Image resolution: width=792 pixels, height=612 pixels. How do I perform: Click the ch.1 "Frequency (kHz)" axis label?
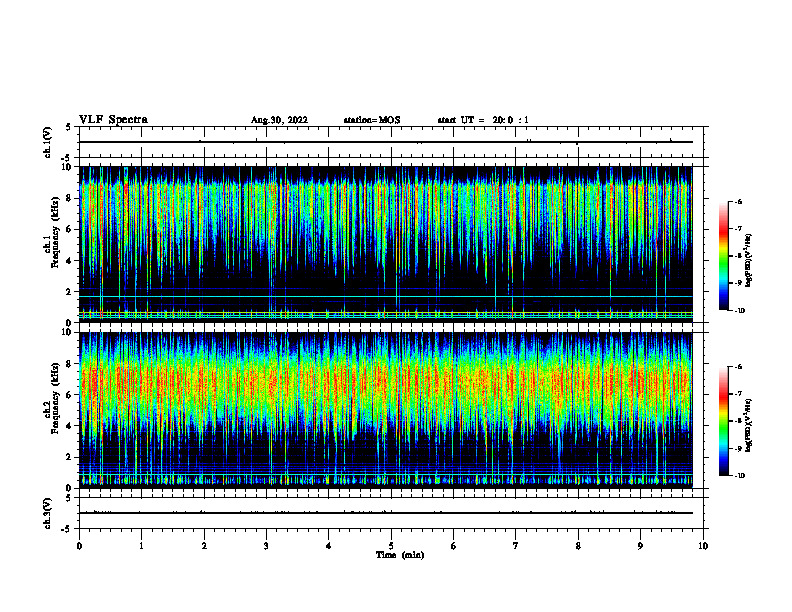56,233
